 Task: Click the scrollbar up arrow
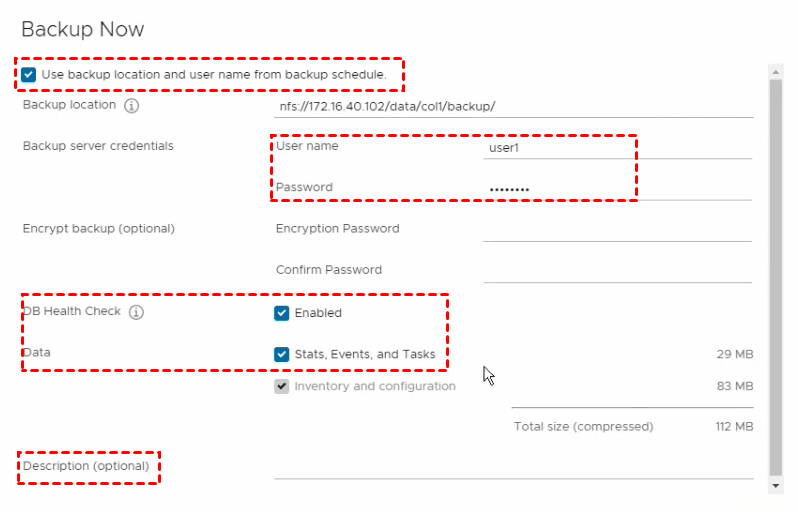775,71
